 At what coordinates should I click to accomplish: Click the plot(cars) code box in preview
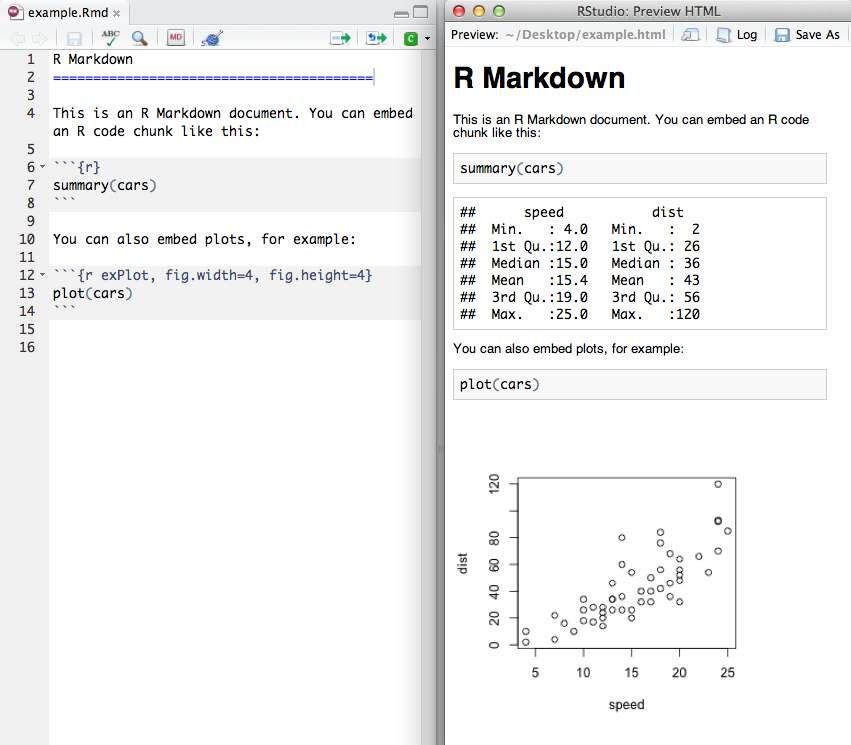[639, 384]
